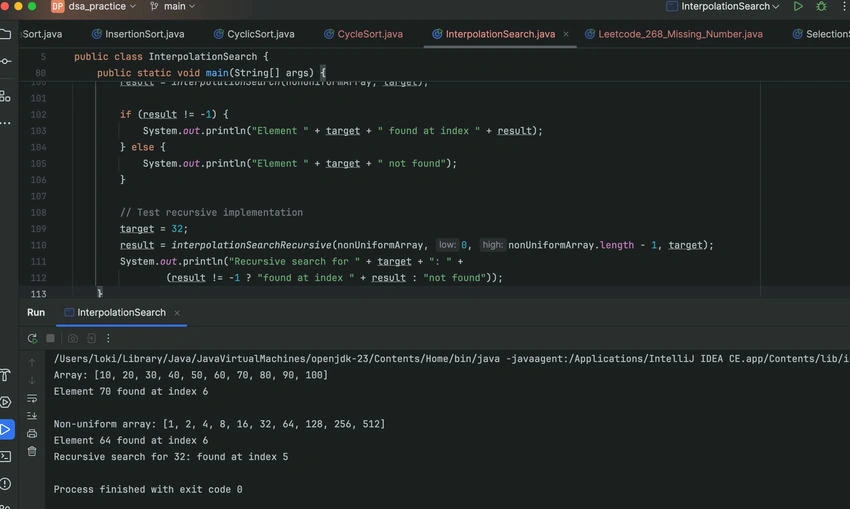
Task: Click 'target = 32;' on line 109
Action: tap(154, 229)
